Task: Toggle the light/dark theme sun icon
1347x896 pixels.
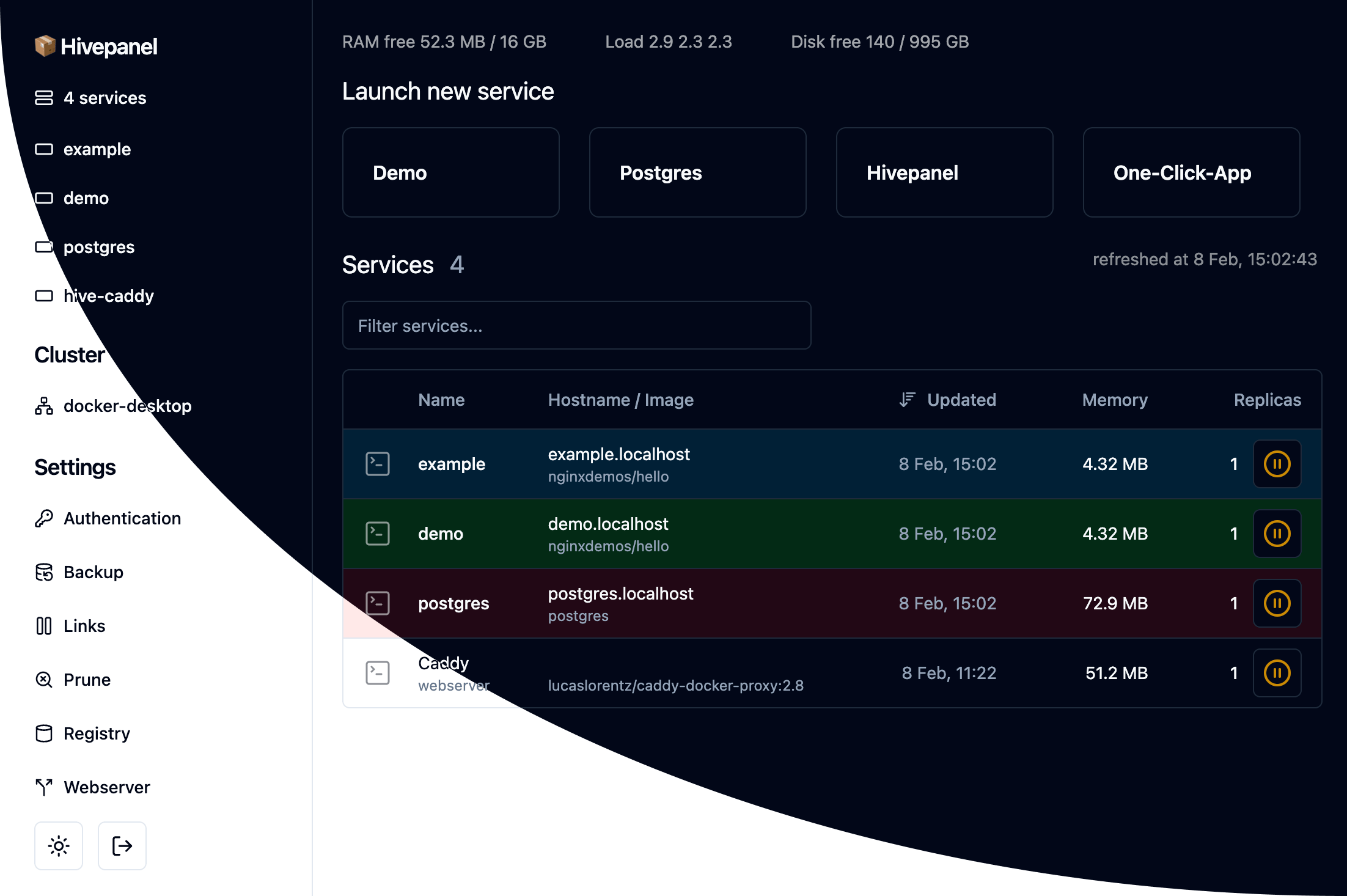Action: [59, 846]
